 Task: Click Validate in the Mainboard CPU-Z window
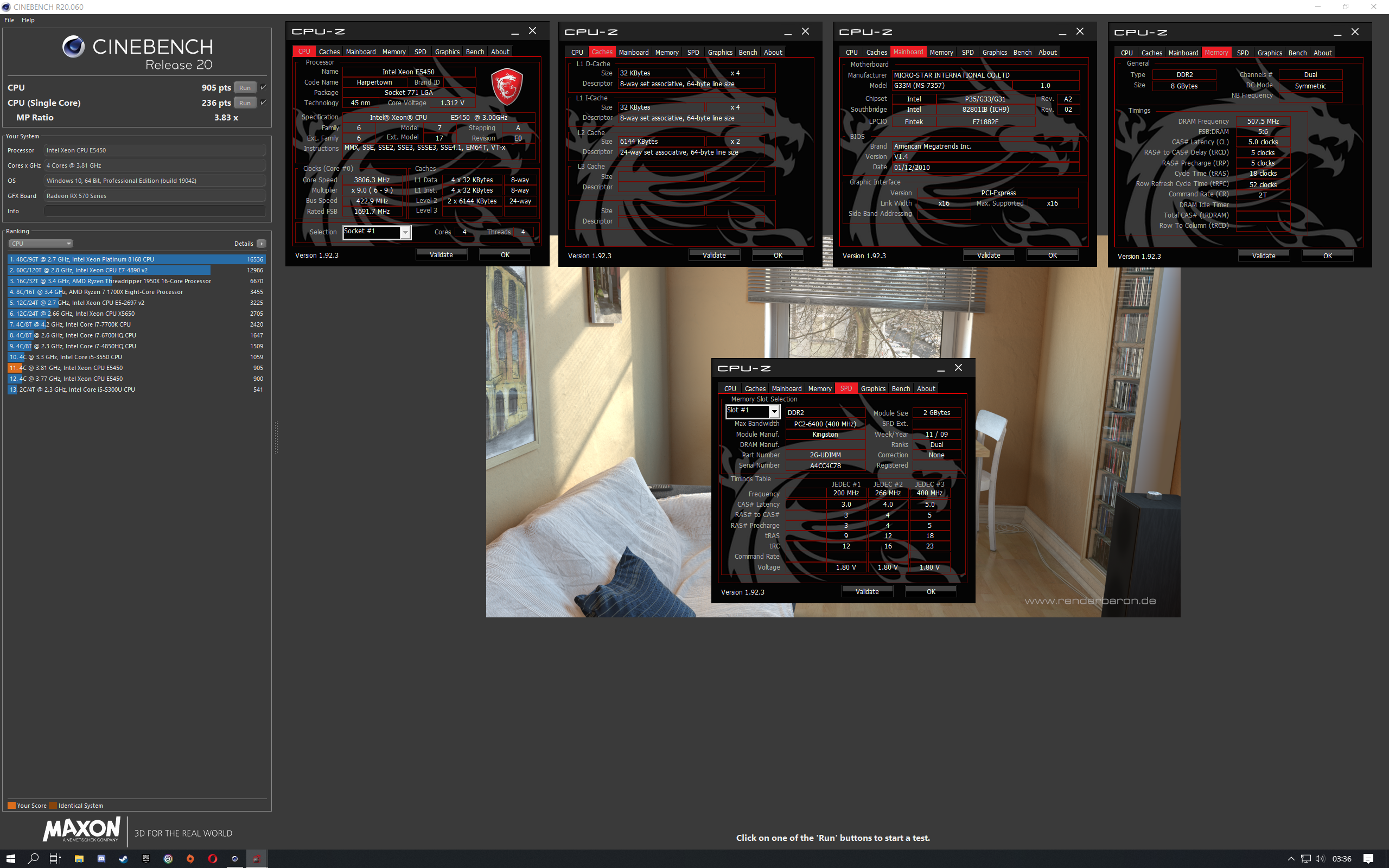(989, 256)
